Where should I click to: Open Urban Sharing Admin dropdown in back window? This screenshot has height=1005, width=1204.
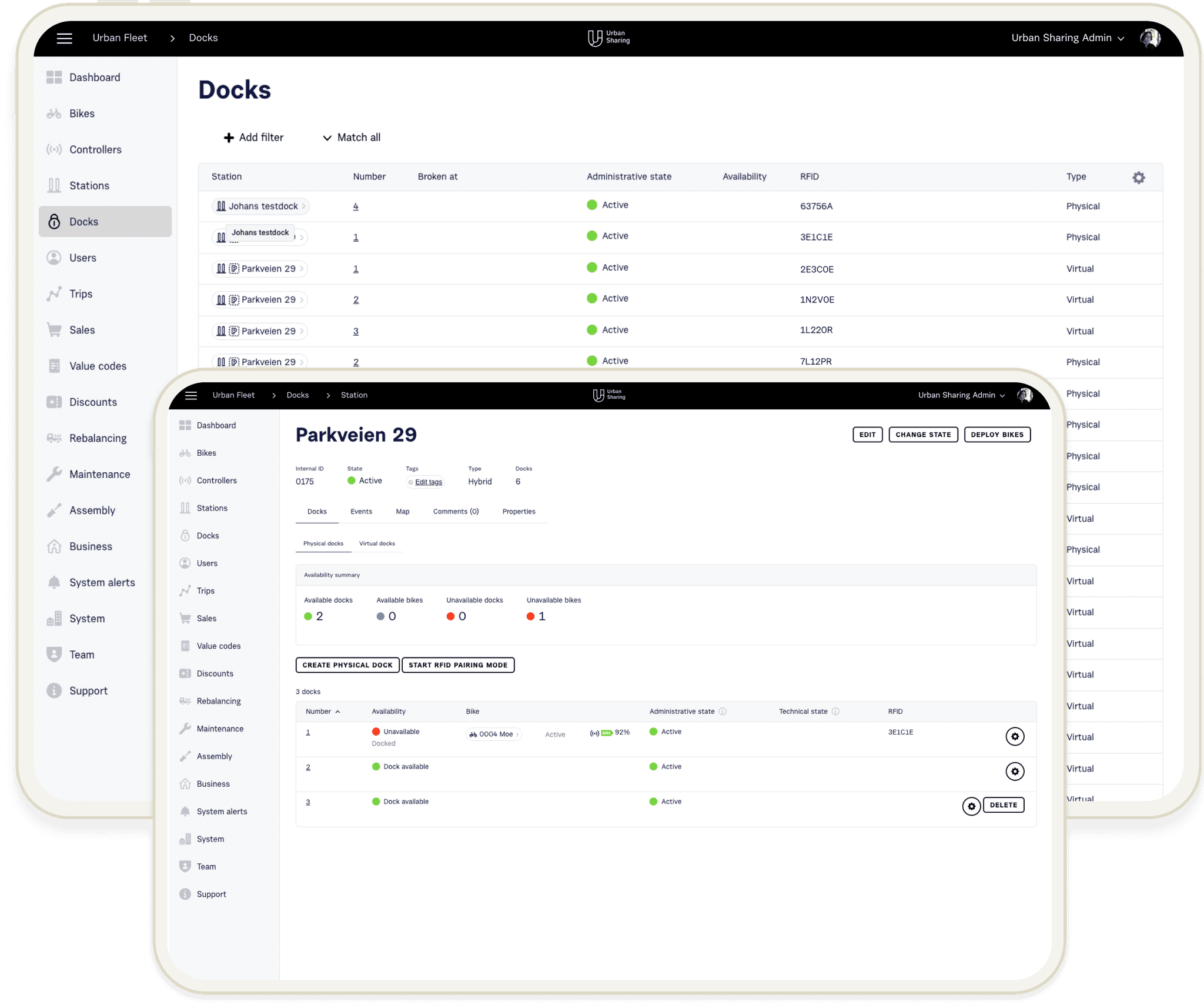pyautogui.click(x=1068, y=38)
